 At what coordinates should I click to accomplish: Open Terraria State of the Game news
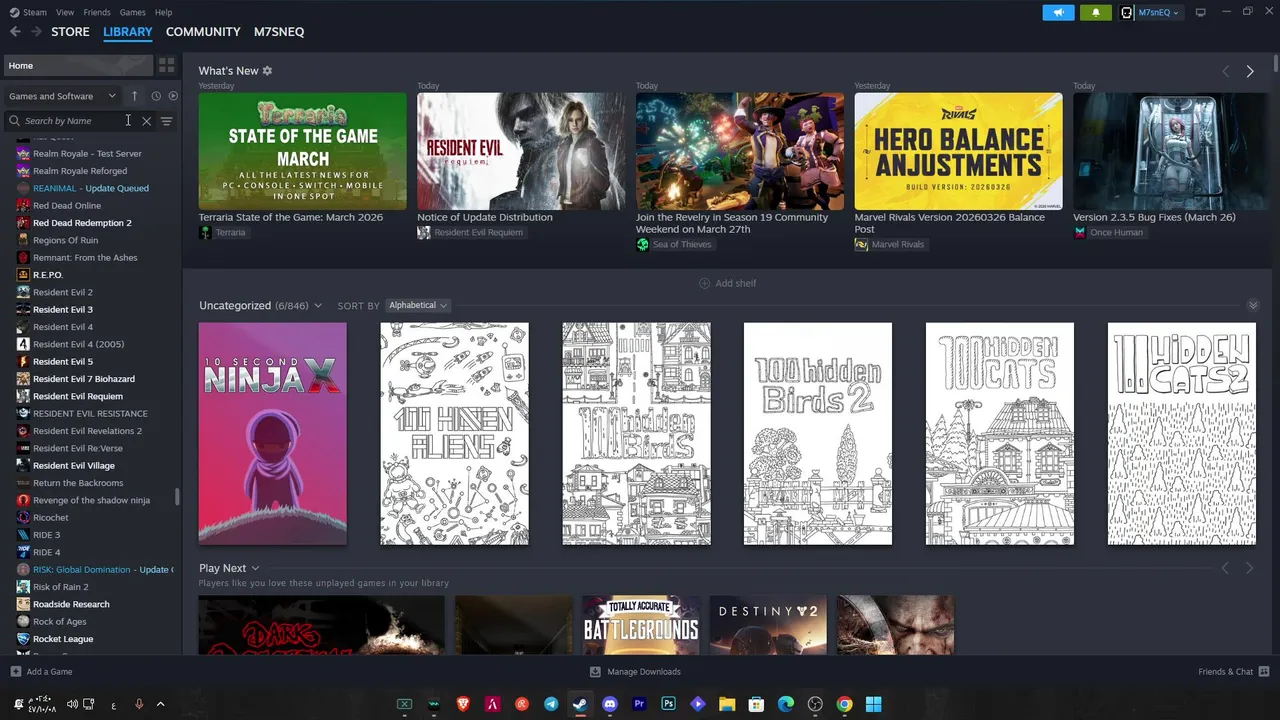[x=303, y=151]
